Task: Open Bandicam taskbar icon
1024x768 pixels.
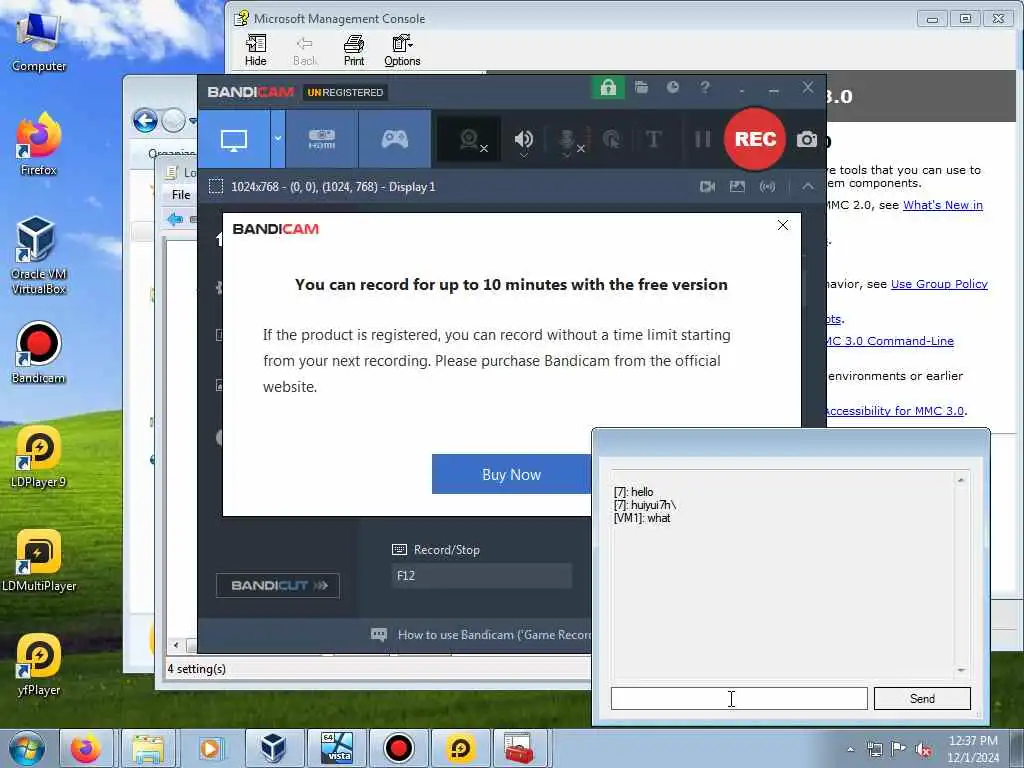Action: [398, 748]
